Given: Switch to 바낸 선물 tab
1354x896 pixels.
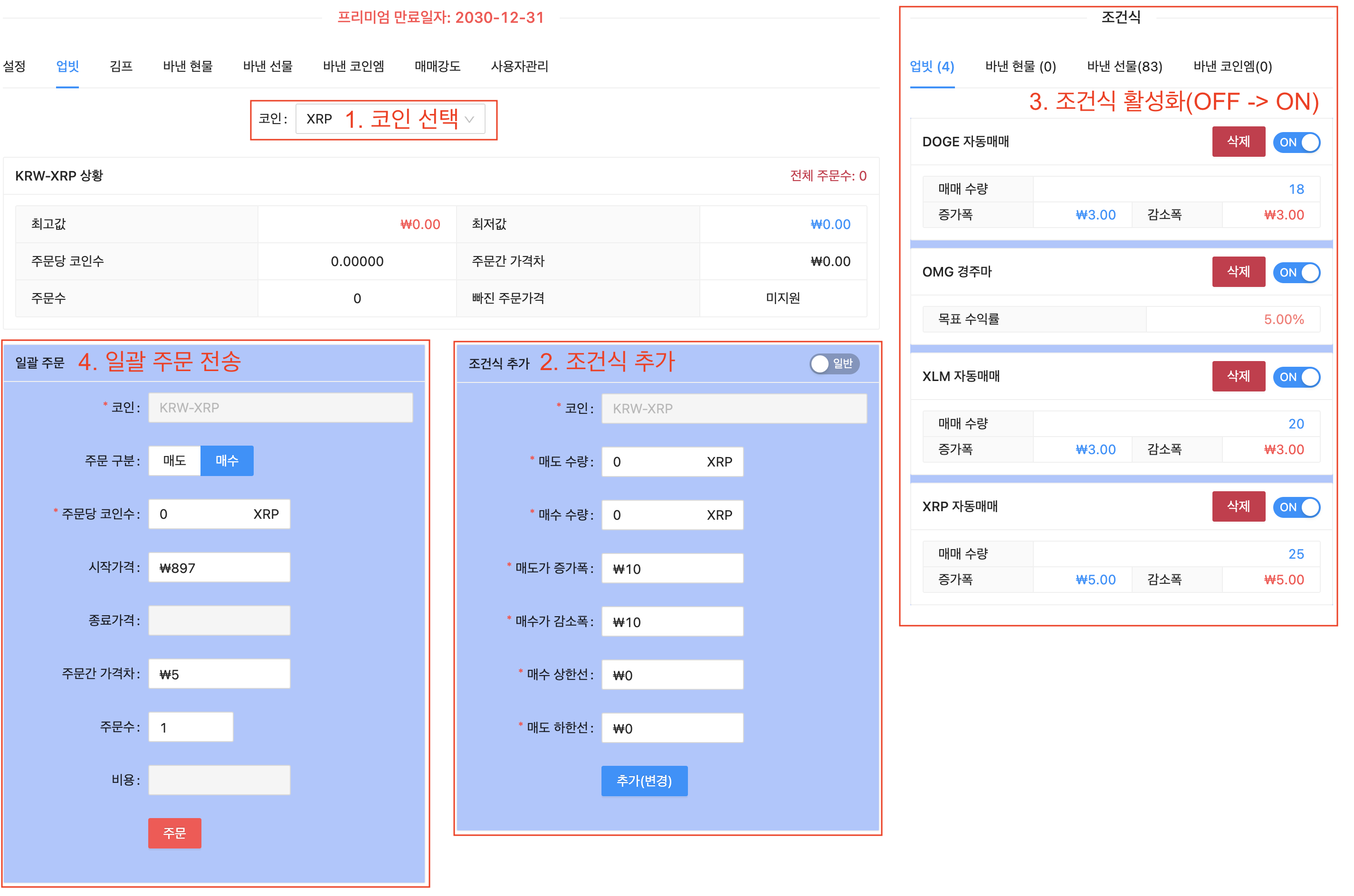Looking at the screenshot, I should pyautogui.click(x=267, y=67).
